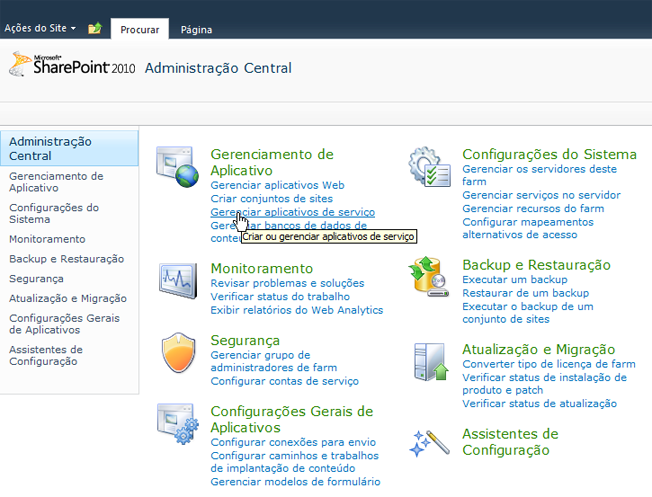Open Configurar mapeamentos alternativos de acesso link

tap(528, 228)
